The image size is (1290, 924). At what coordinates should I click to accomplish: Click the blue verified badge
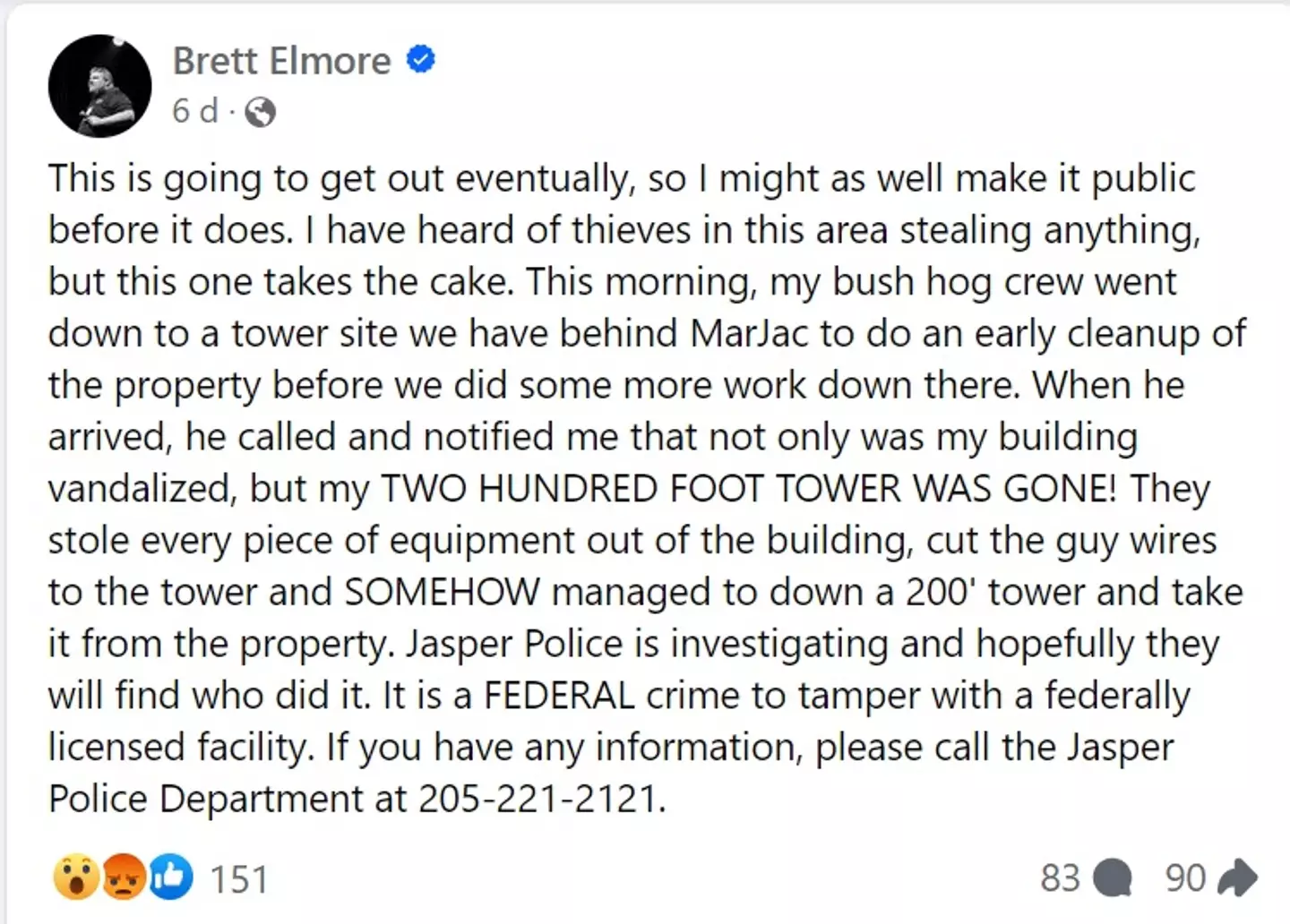click(421, 60)
